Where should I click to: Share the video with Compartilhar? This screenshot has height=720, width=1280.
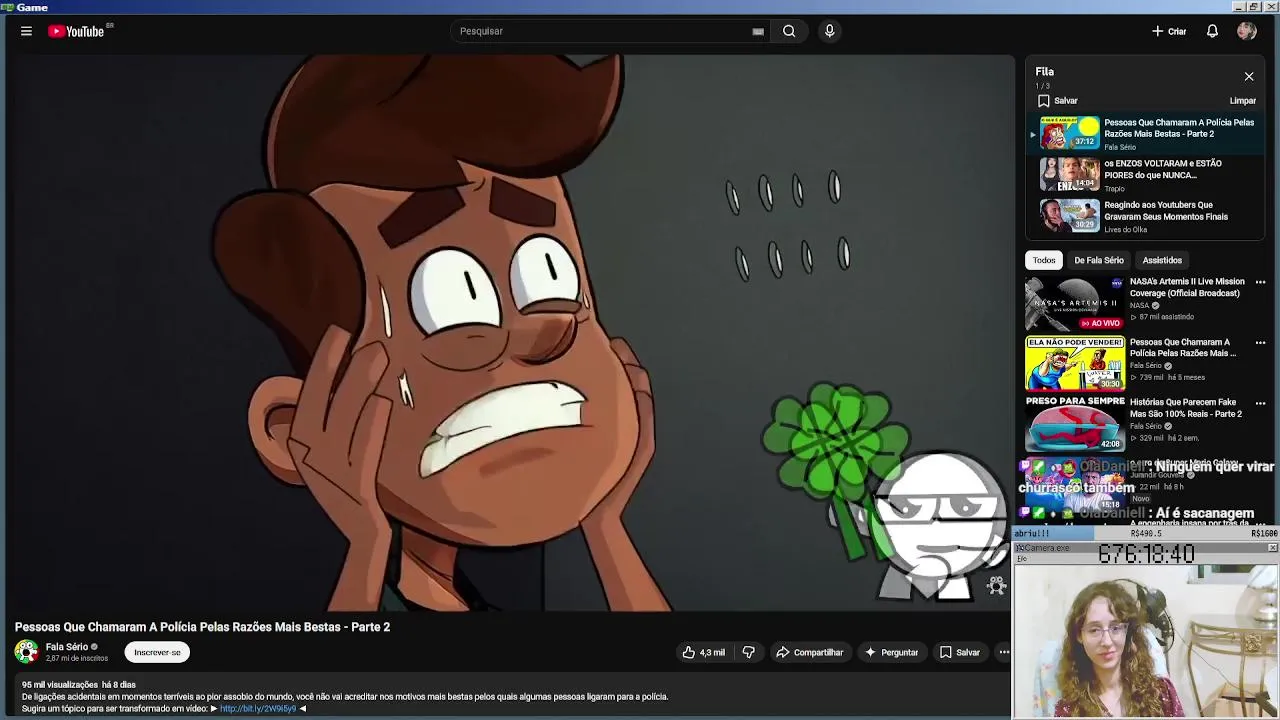(x=810, y=652)
